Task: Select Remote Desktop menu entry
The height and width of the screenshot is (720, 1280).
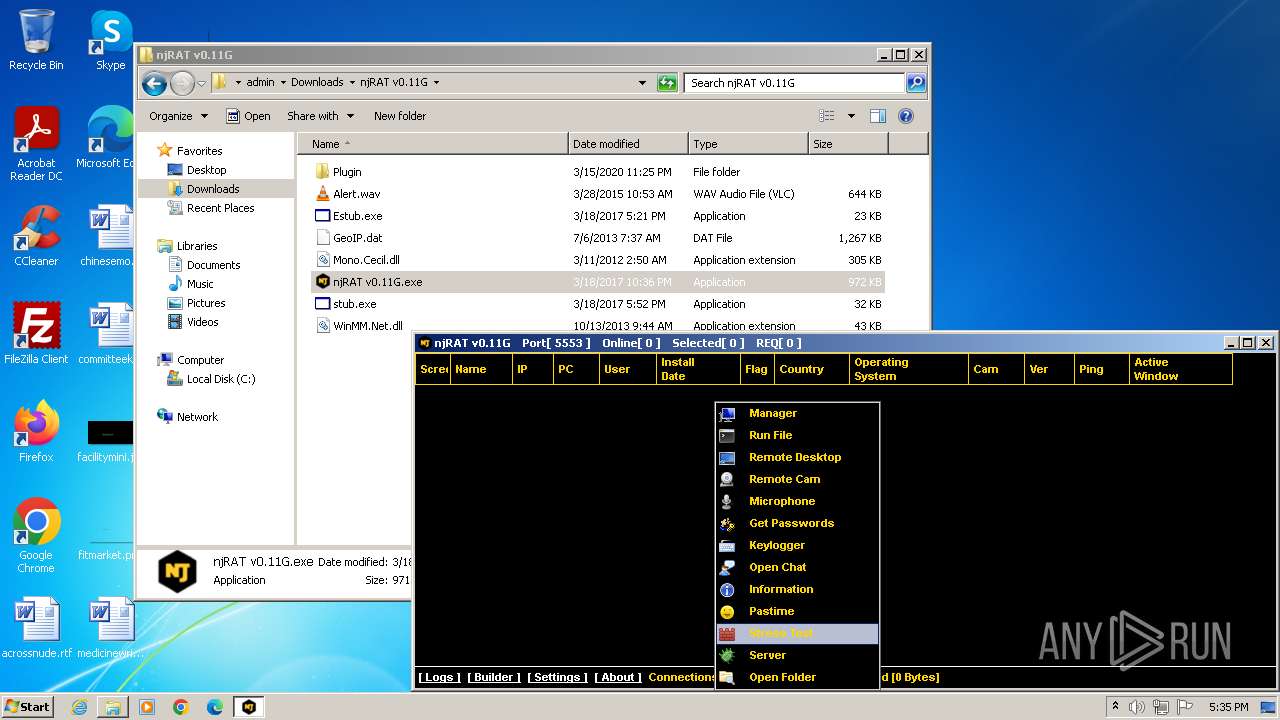Action: [x=797, y=457]
